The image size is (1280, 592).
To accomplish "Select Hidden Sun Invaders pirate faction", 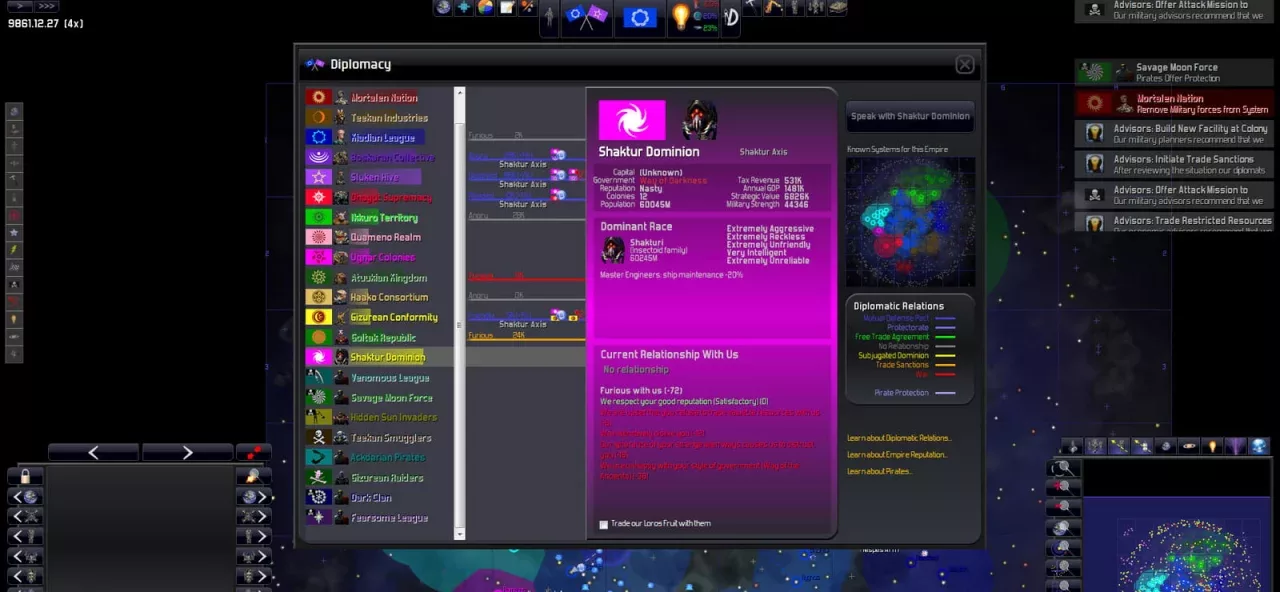I will 379,417.
